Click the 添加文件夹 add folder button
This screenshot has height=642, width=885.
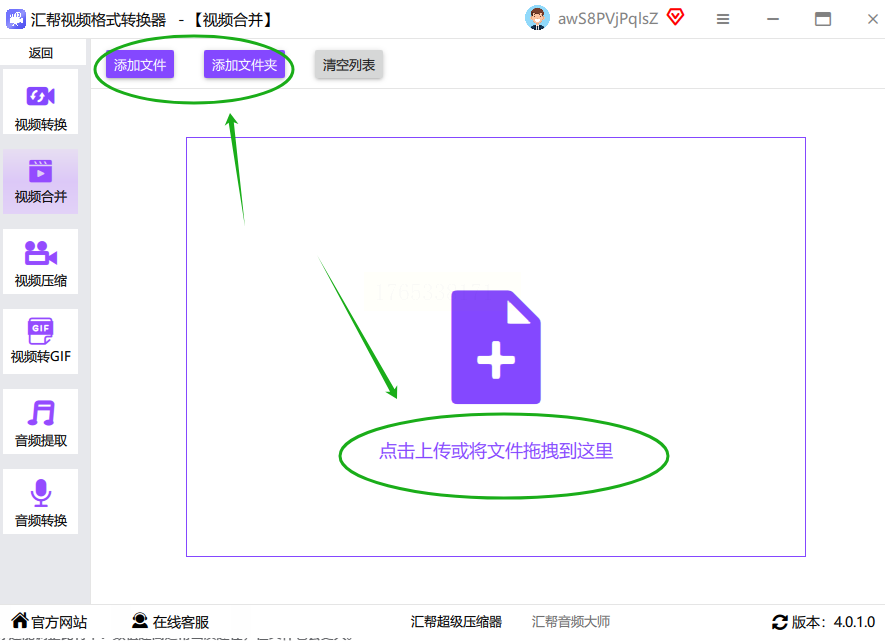coord(244,65)
